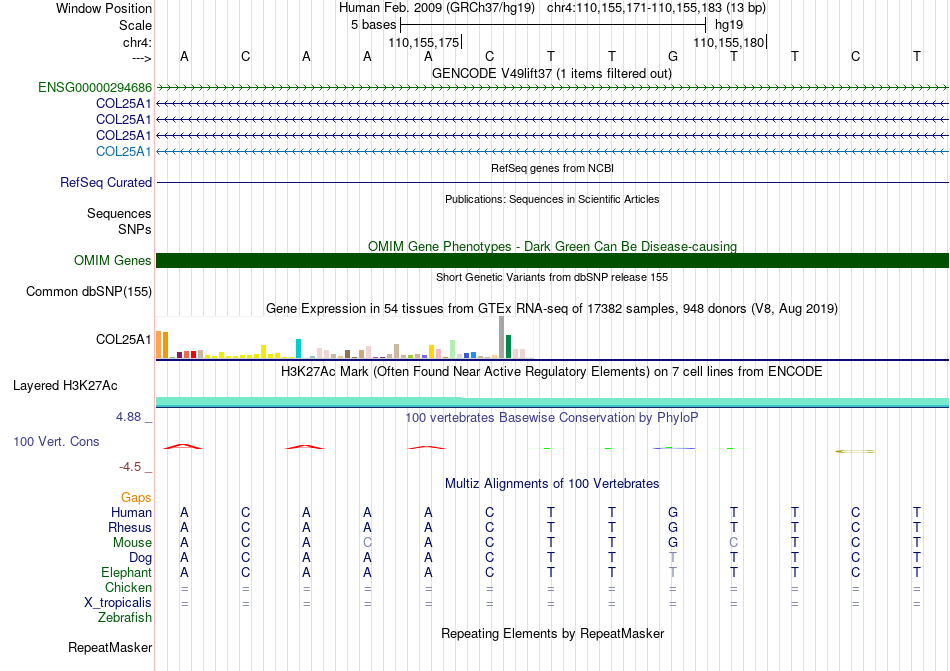Open RefSeq Curated track label
The height and width of the screenshot is (671, 950).
(106, 182)
